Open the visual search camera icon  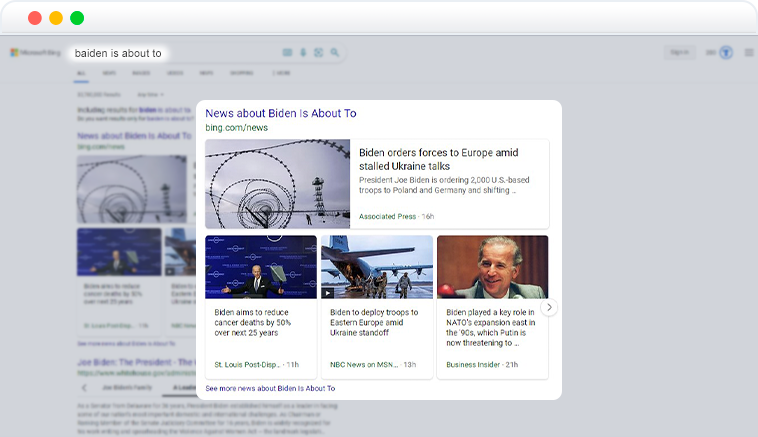(319, 52)
